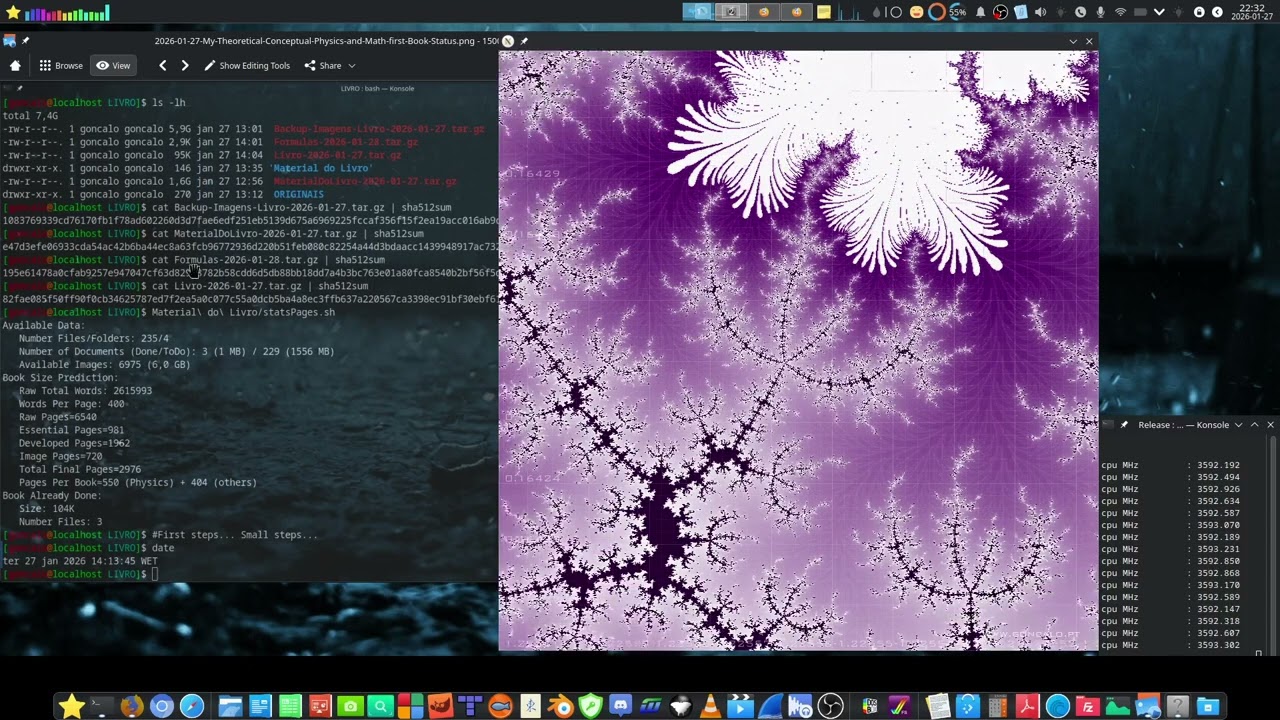Viewport: 1280px width, 720px height.
Task: Click the Gwenview window menu icon
Action: point(9,41)
